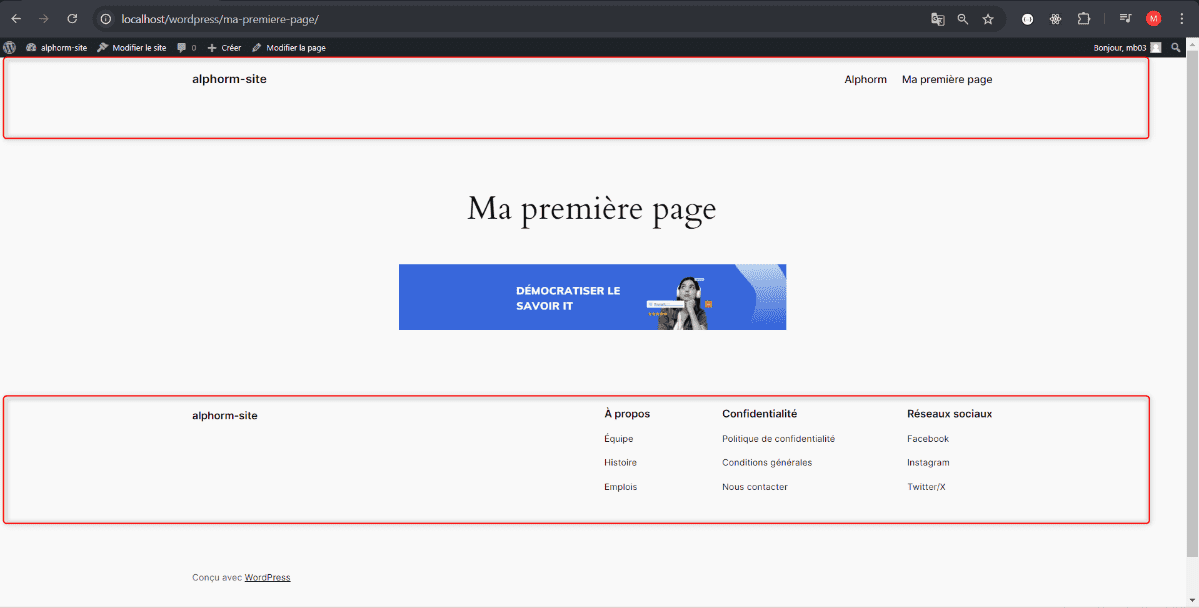Follow the WordPress link in the footer
The width and height of the screenshot is (1199, 608).
[267, 577]
